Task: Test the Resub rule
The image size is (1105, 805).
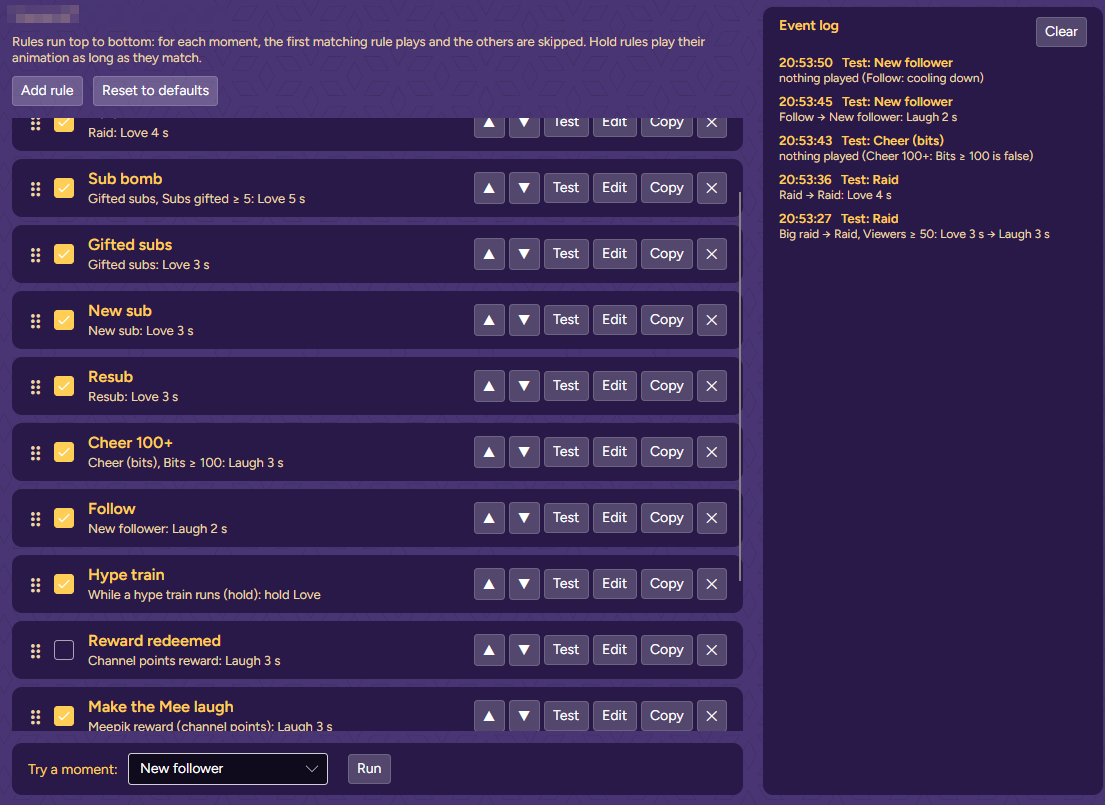Action: pyautogui.click(x=566, y=386)
